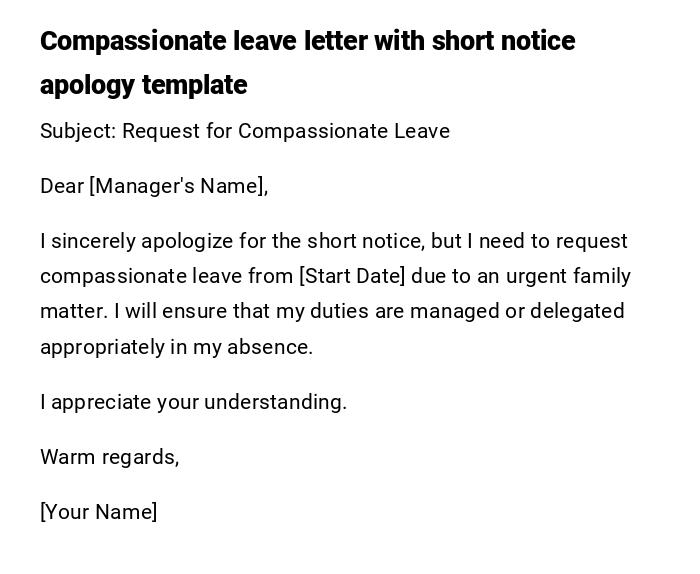Click the line "I appreciate your understanding."
Screen dimensions: 700x574
(193, 402)
